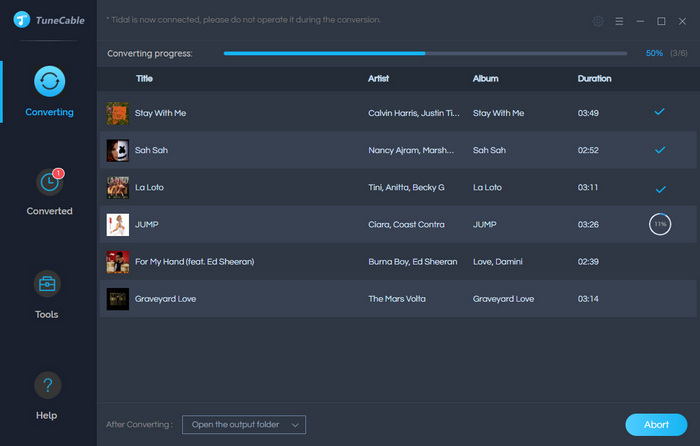700x446 pixels.
Task: Click the Tidal connected notice text
Action: pos(244,20)
